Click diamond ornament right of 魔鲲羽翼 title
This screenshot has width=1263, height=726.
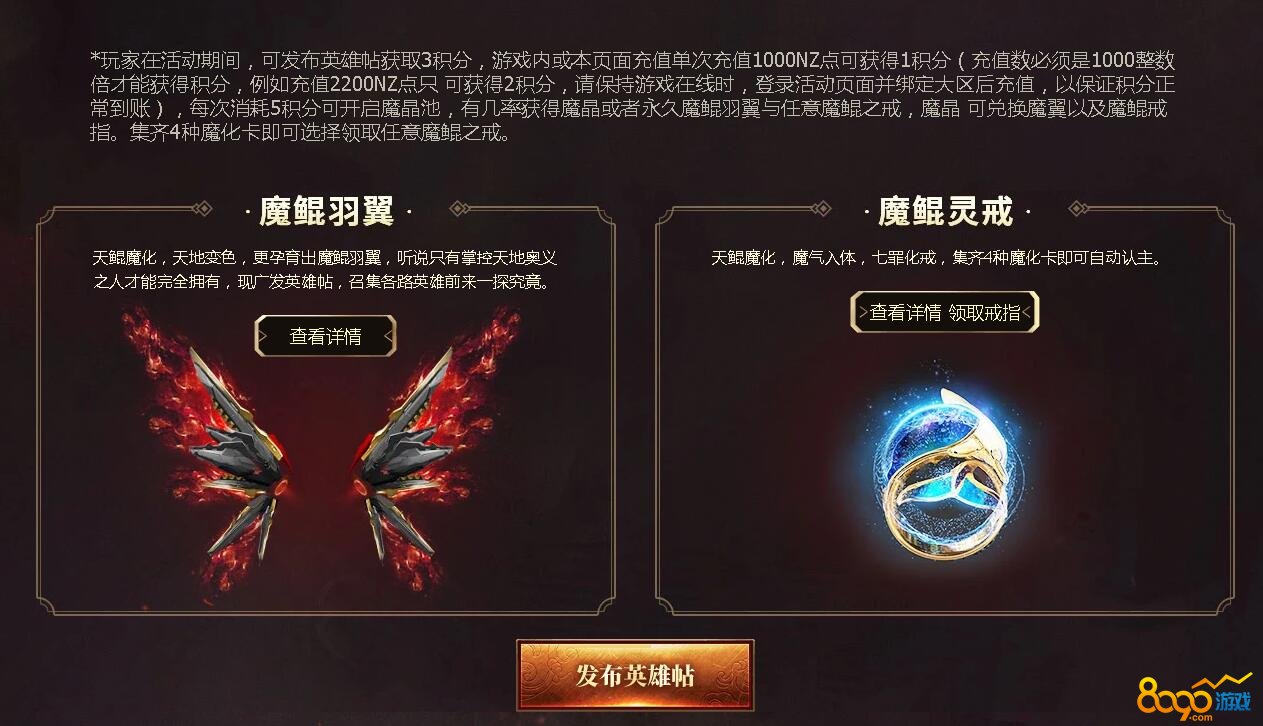[459, 209]
